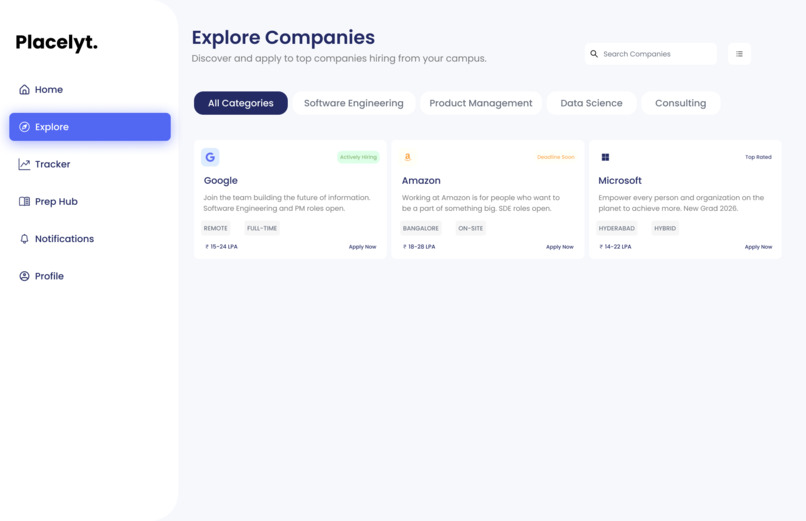The image size is (806, 521).
Task: Click the Placelyt logo
Action: point(57,43)
